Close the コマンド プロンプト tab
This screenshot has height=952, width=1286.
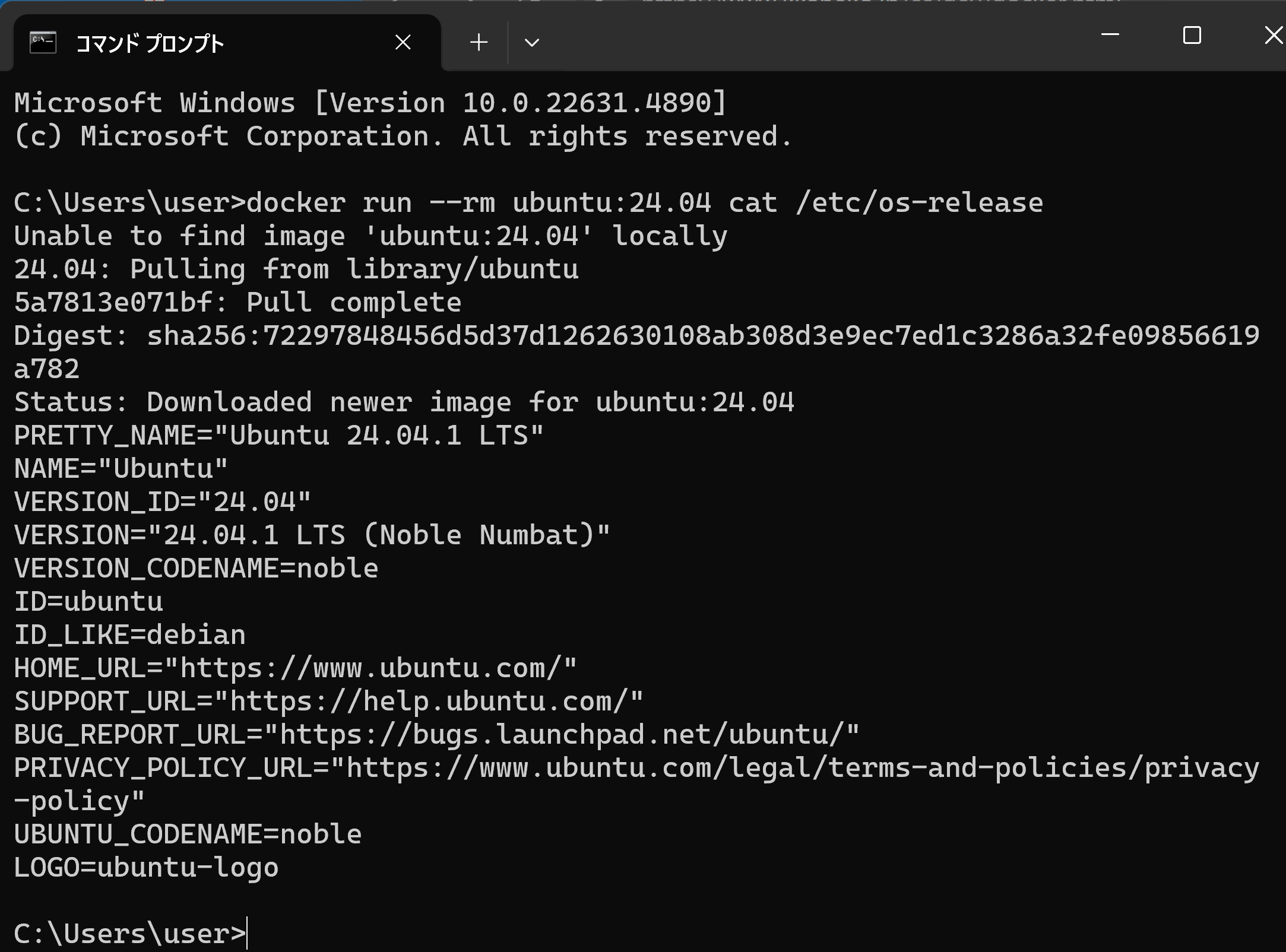click(403, 43)
